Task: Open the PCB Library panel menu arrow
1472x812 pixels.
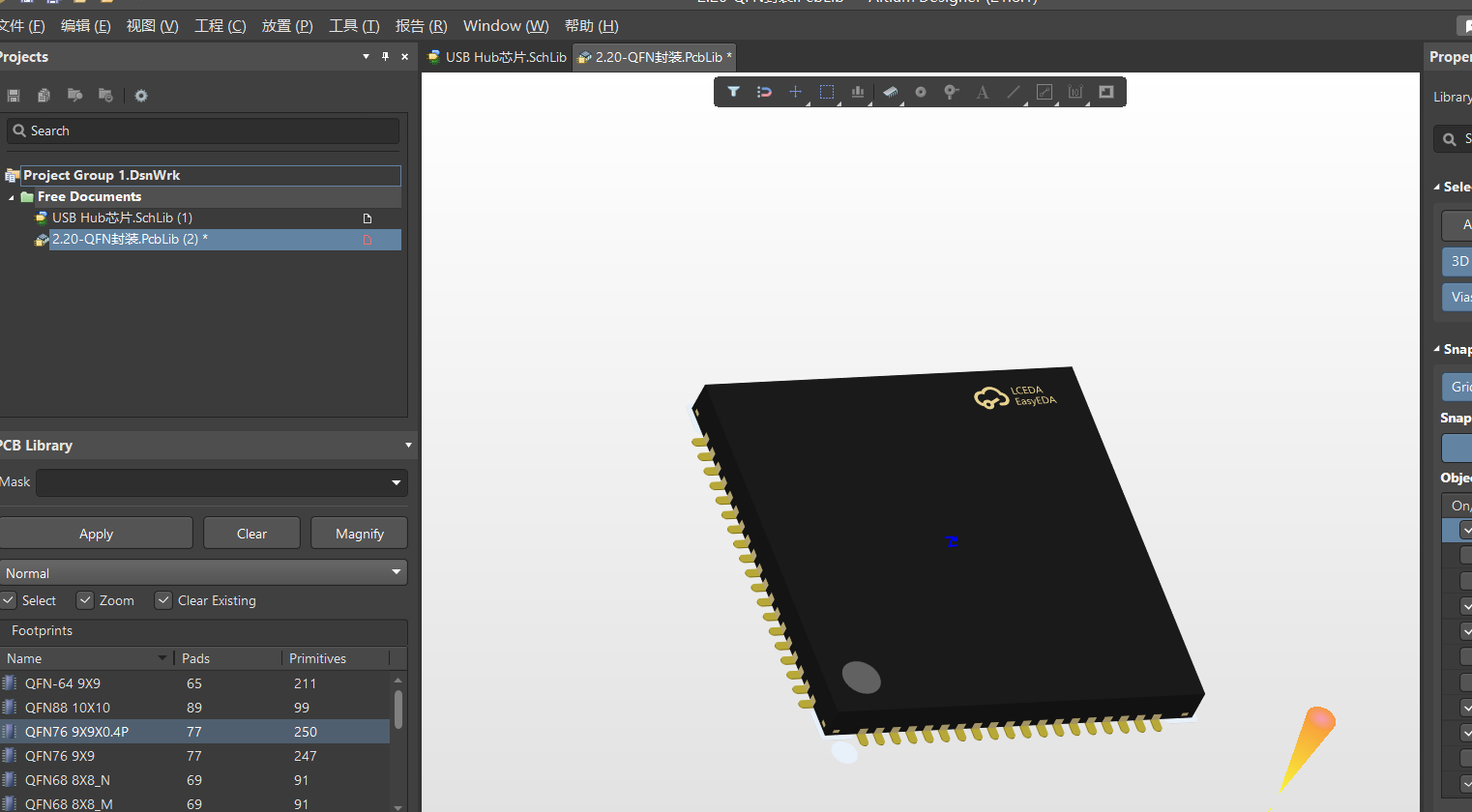Action: [408, 446]
